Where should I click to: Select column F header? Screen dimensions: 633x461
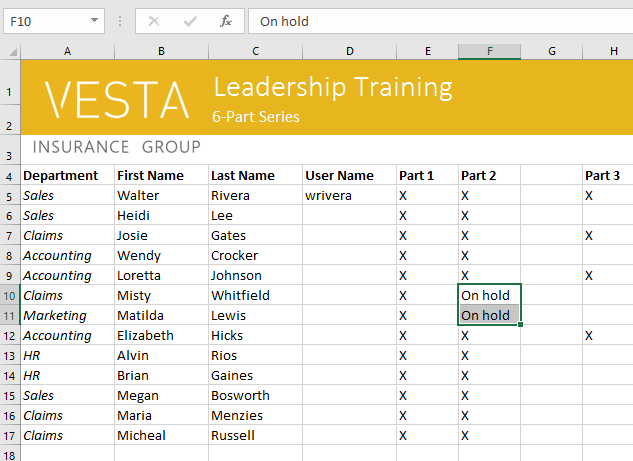[x=489, y=51]
